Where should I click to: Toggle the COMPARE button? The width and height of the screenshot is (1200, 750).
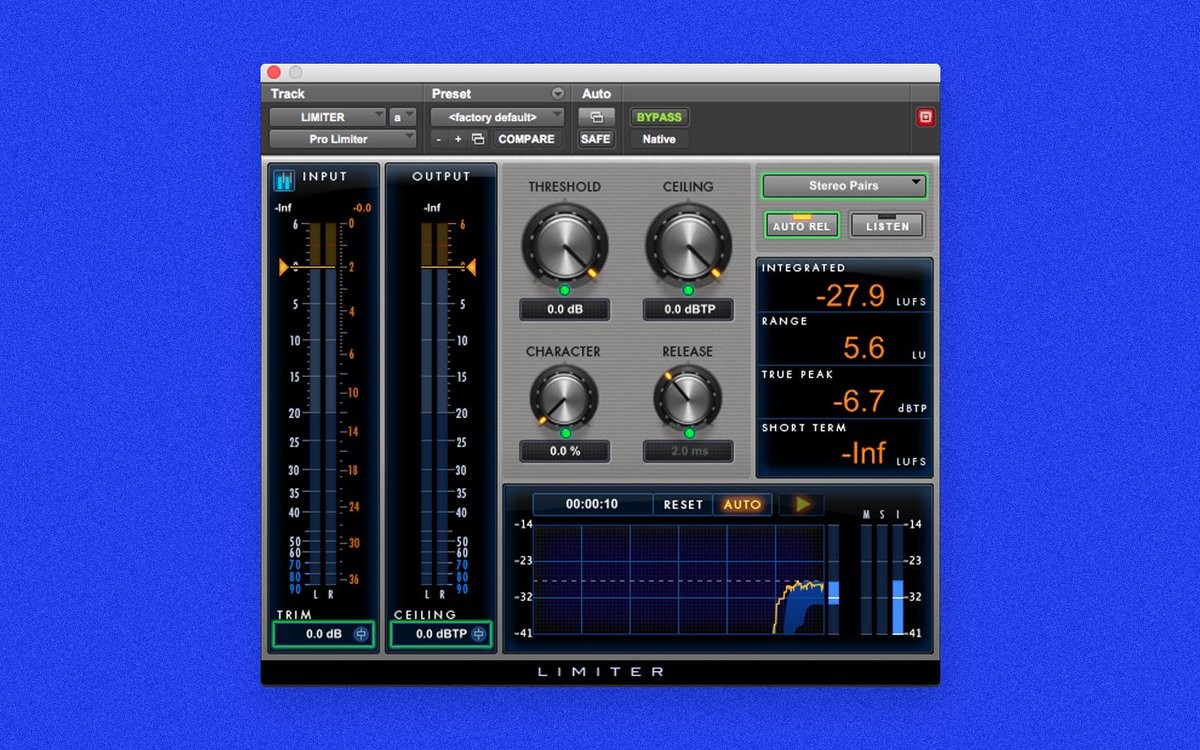[x=526, y=139]
